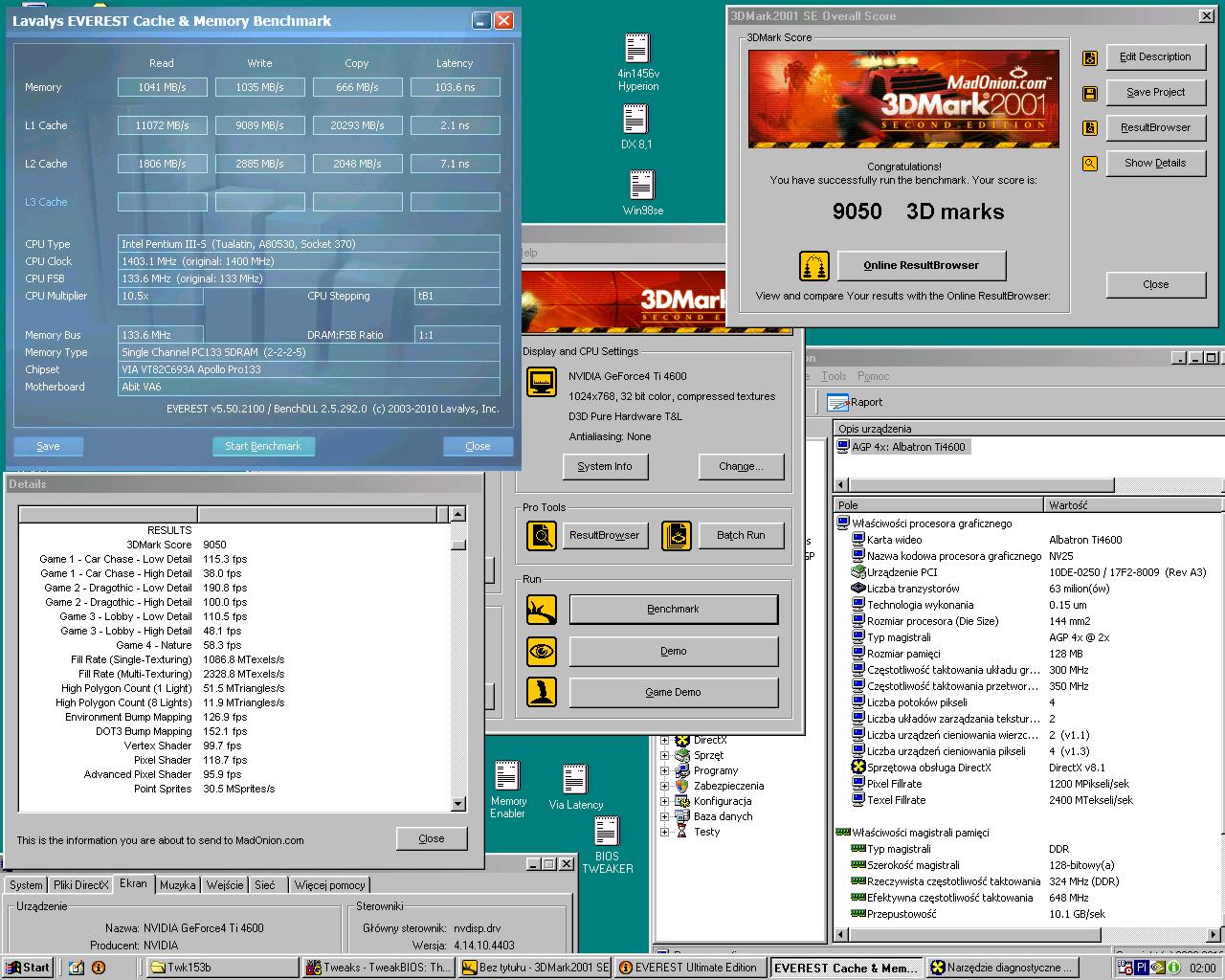Expand the Testy tree node
Screen dimensions: 1225x980
tap(664, 833)
